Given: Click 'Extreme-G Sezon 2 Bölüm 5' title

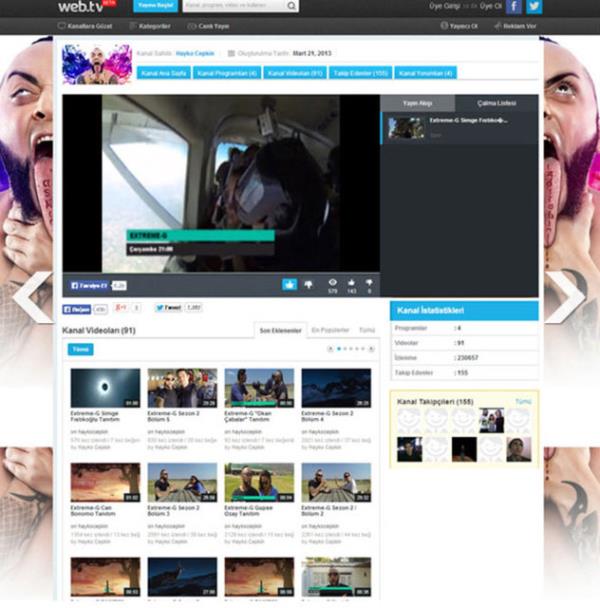Looking at the screenshot, I should [173, 416].
